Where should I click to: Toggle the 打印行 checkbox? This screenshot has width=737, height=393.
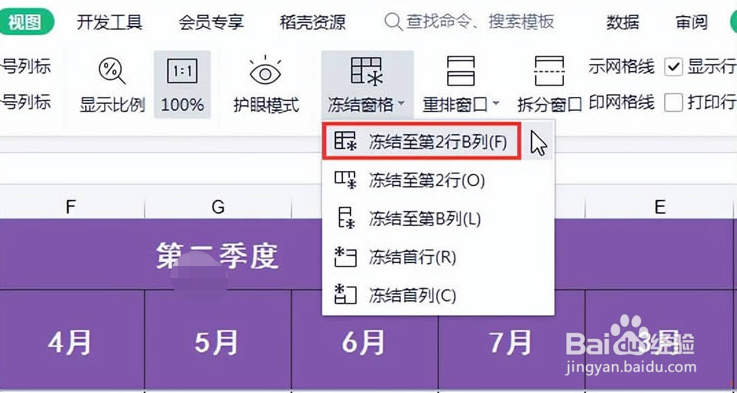[673, 102]
